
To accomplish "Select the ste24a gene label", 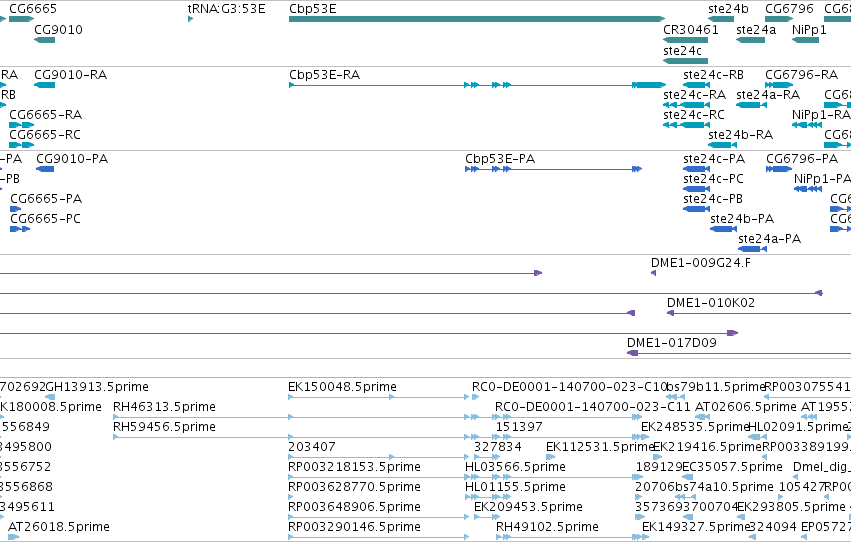I will pyautogui.click(x=755, y=30).
